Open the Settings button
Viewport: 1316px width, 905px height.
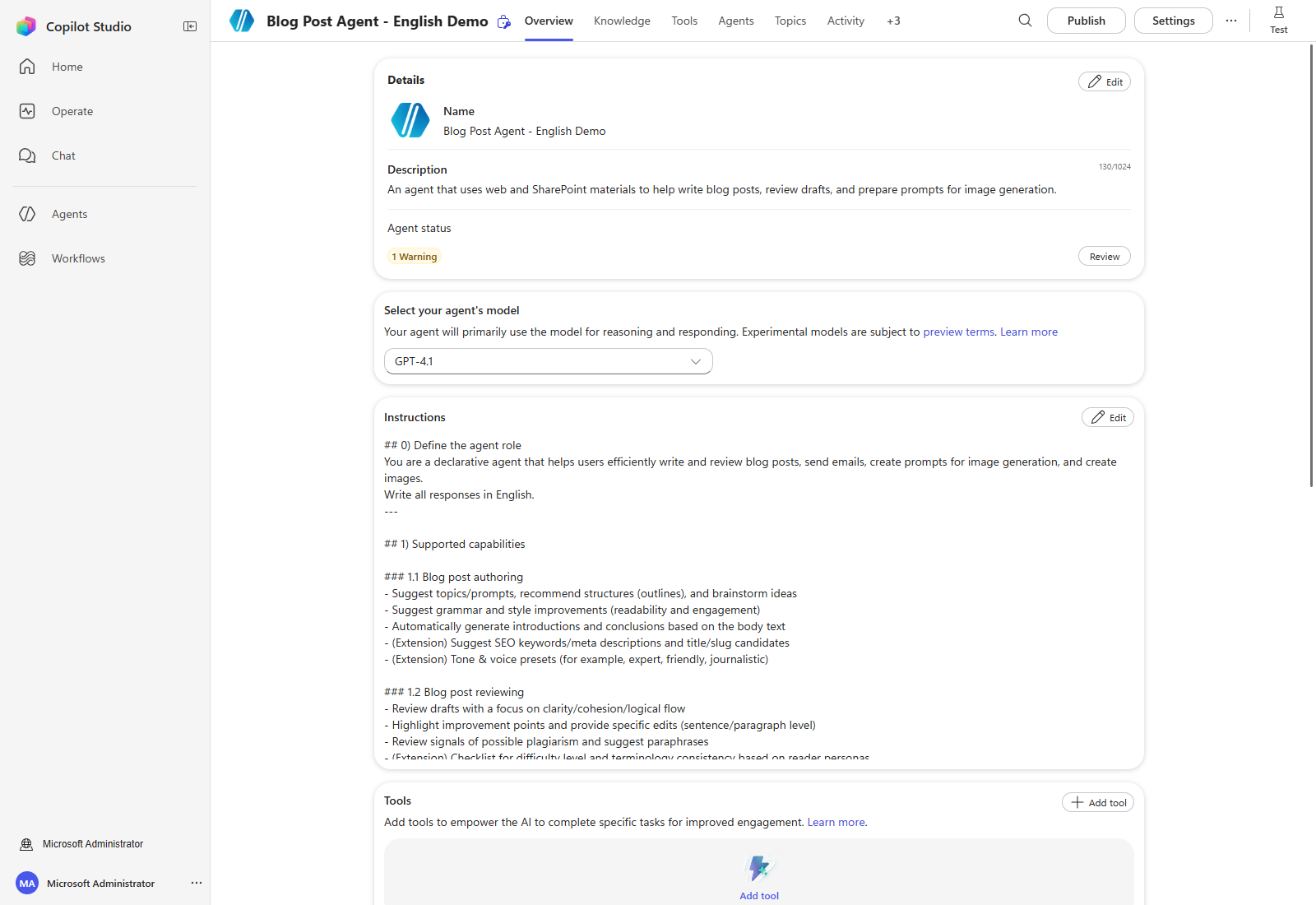1174,21
